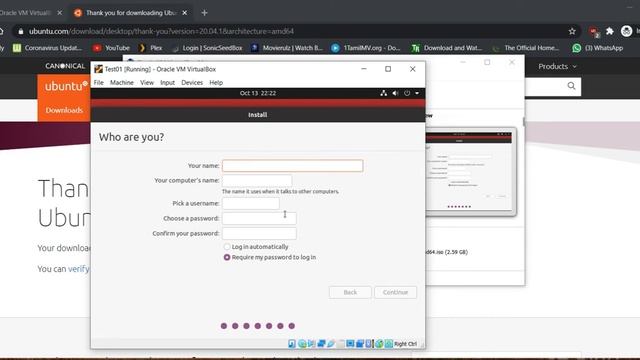Click the Chrome address bar URL
The height and width of the screenshot is (360, 640).
coord(161,31)
